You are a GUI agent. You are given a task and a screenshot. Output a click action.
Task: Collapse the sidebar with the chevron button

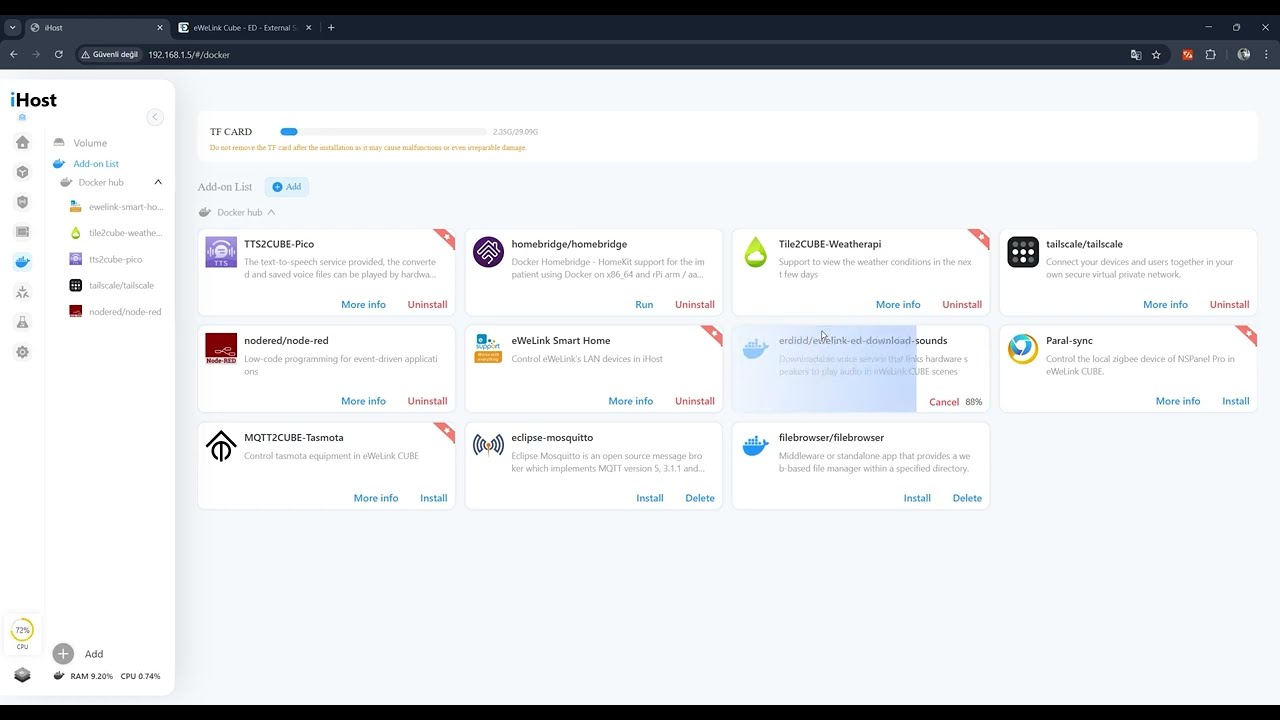[x=155, y=117]
